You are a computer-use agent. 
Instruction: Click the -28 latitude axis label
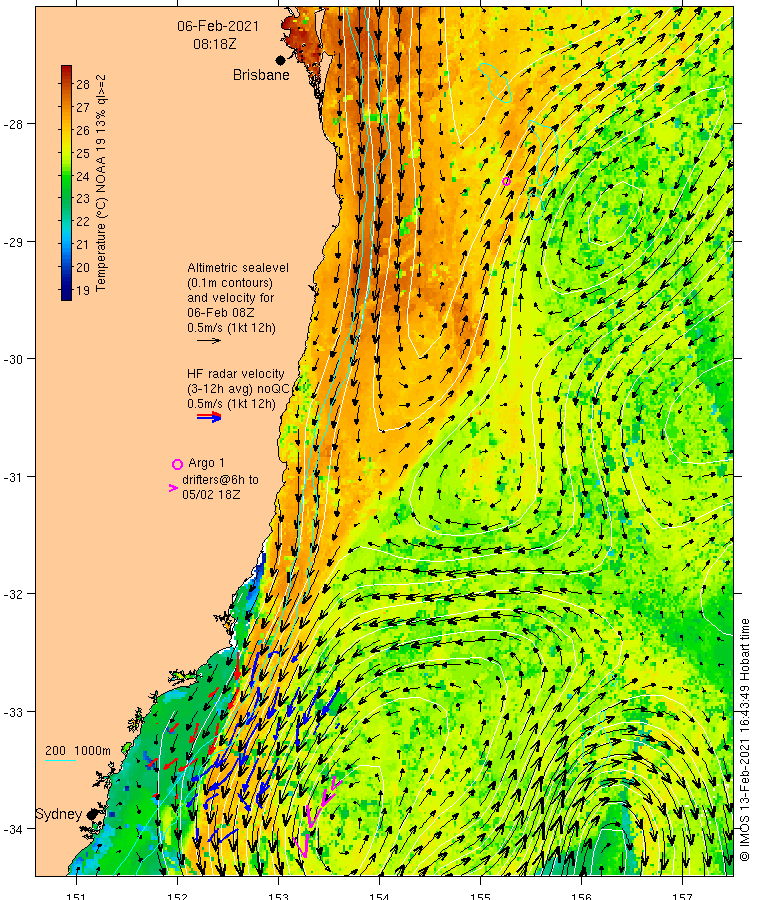click(13, 125)
